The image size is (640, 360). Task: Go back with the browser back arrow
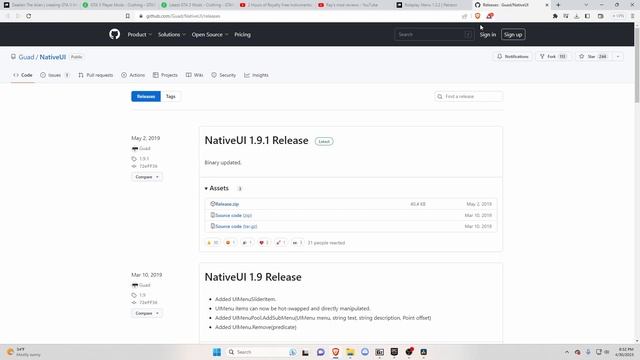coord(7,16)
